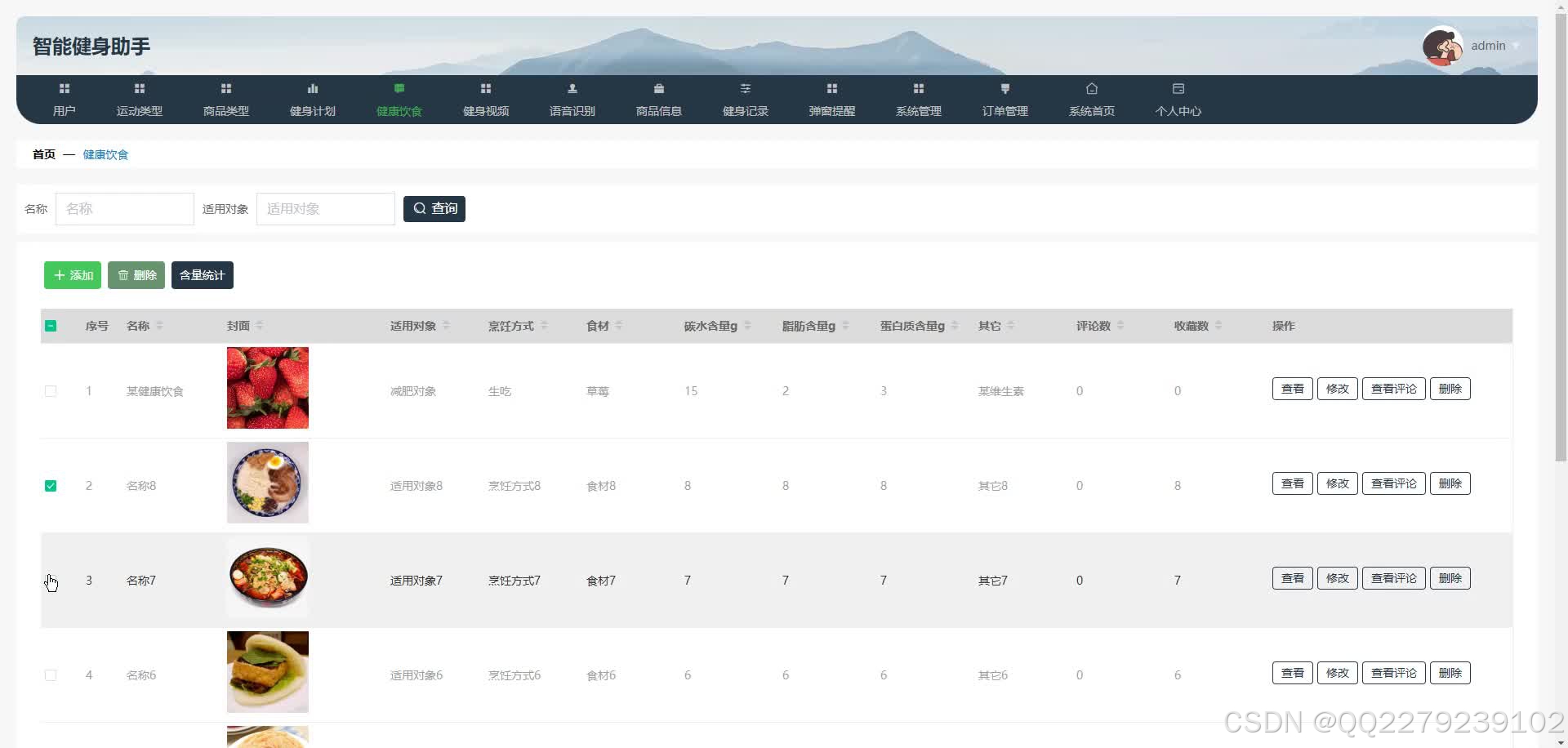
Task: Click the 健身计划 bar chart icon
Action: click(313, 88)
